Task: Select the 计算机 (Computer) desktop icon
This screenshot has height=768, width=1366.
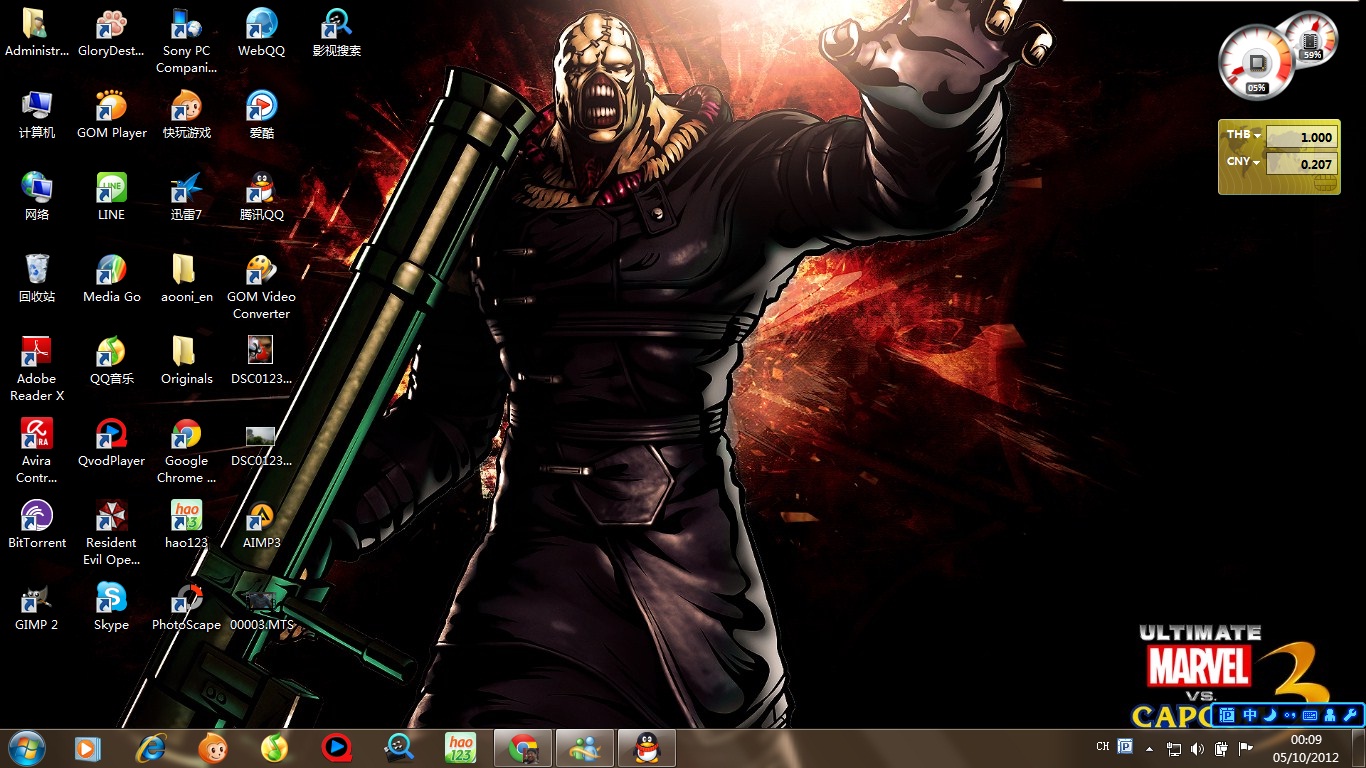Action: (37, 115)
